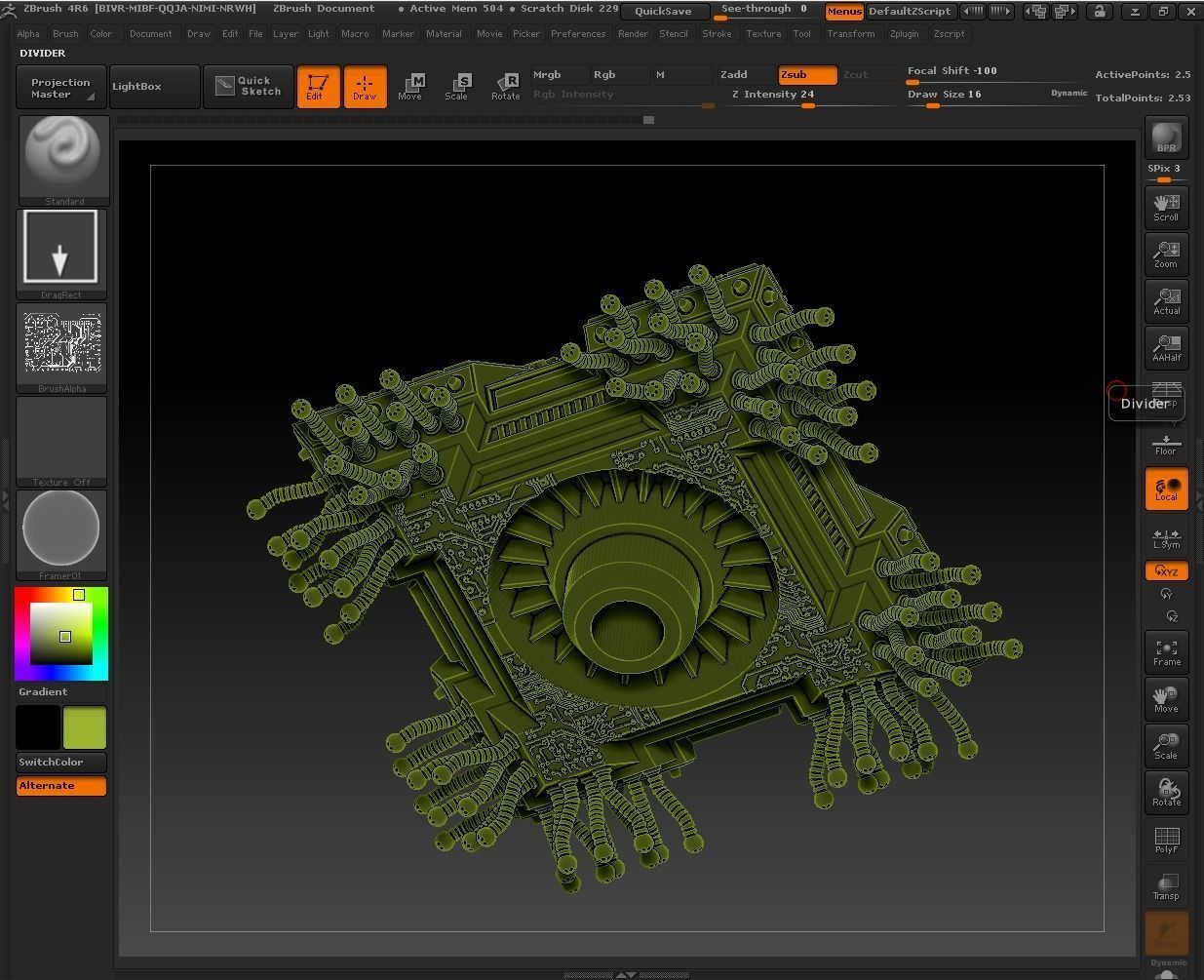This screenshot has width=1204, height=980.
Task: Click DefaultZScript button
Action: (909, 11)
